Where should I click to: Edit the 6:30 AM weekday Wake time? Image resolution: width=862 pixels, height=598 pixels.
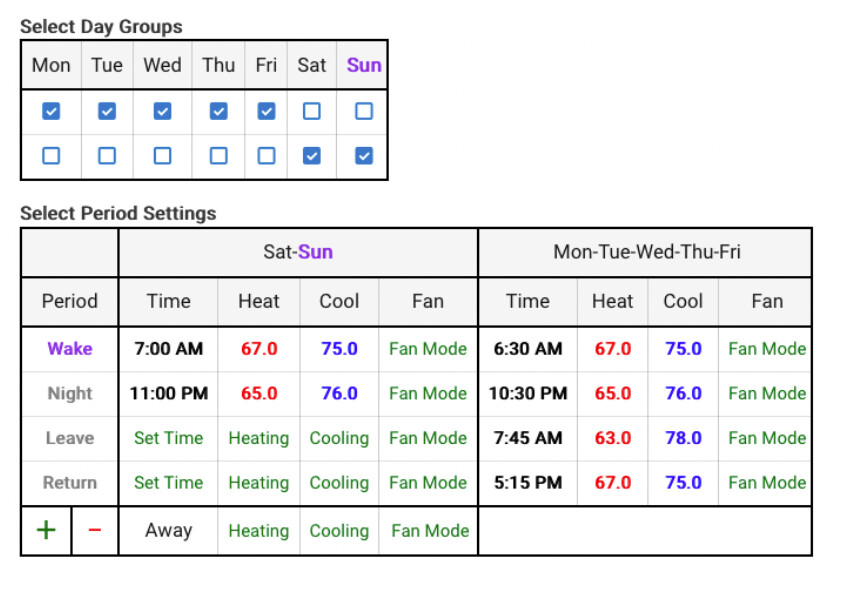(527, 349)
